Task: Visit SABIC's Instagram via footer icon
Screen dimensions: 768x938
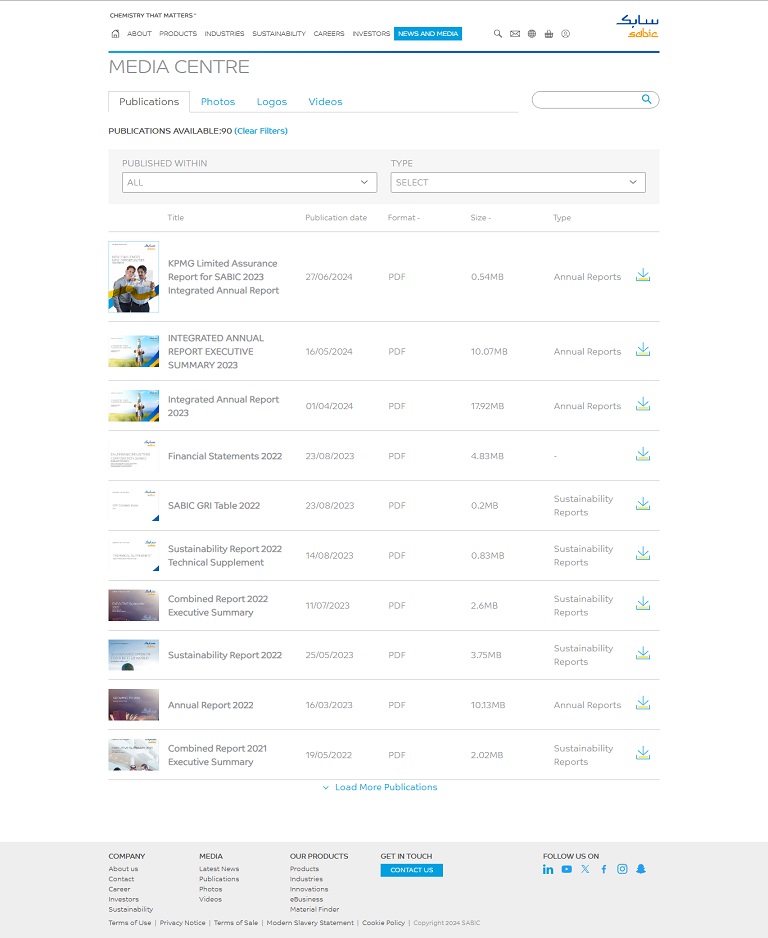Action: [x=622, y=869]
